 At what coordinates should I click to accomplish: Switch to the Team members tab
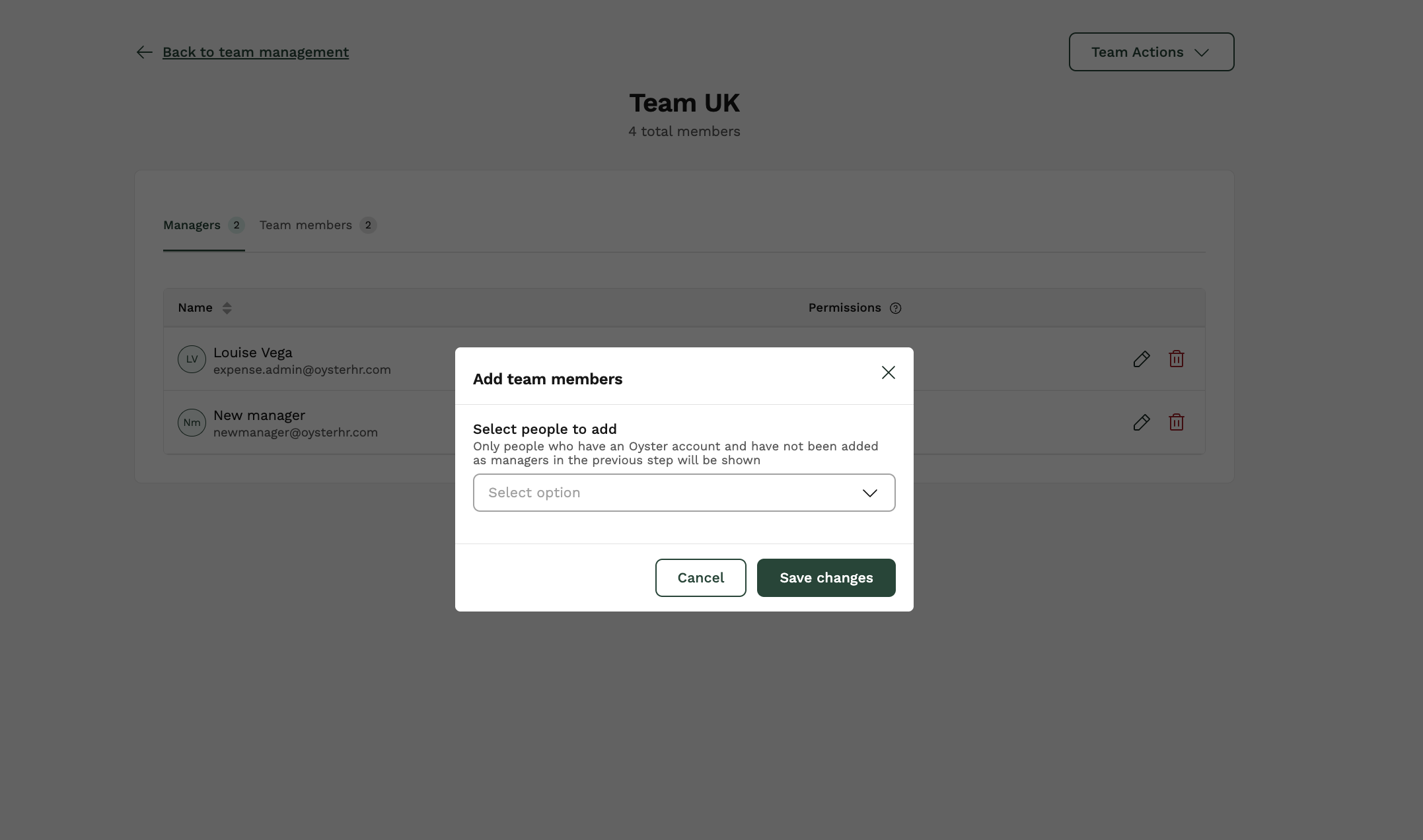click(318, 225)
